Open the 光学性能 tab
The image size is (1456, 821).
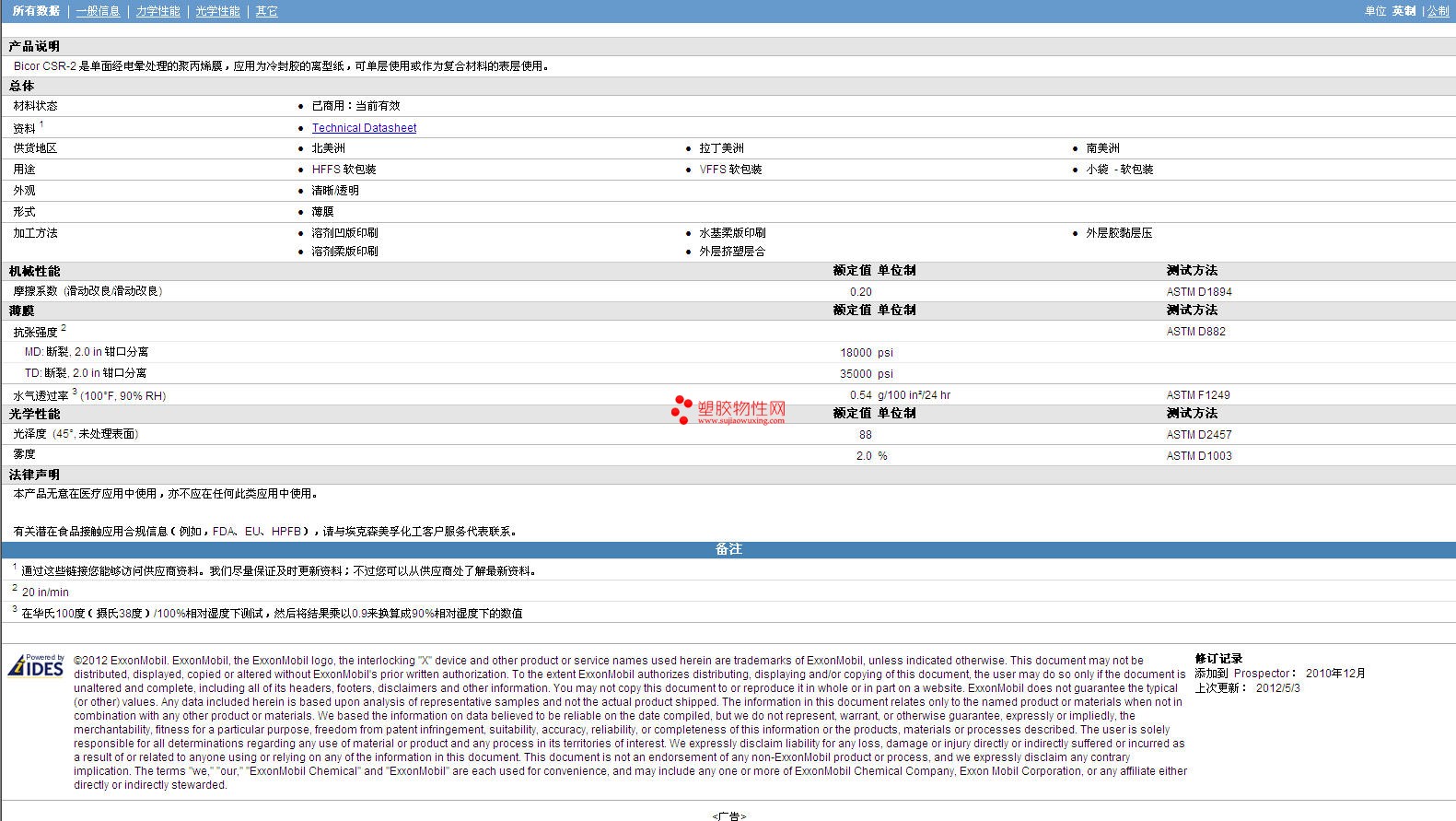[217, 11]
